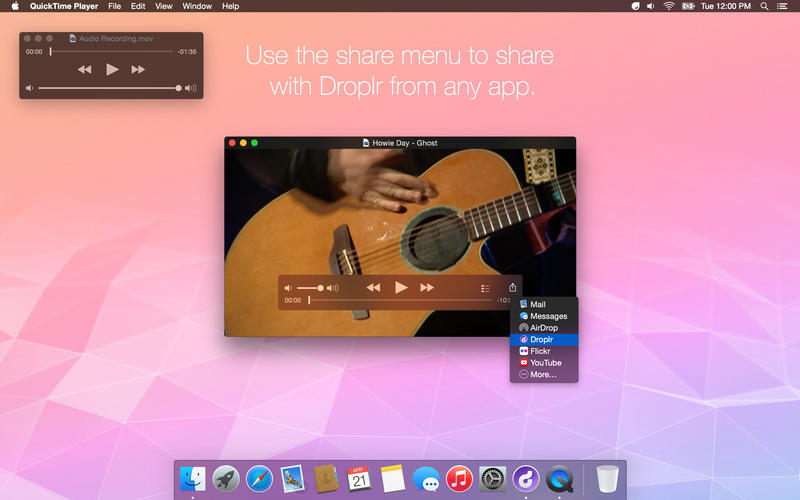Open More... in the share menu
Image resolution: width=800 pixels, height=500 pixels.
click(x=543, y=375)
